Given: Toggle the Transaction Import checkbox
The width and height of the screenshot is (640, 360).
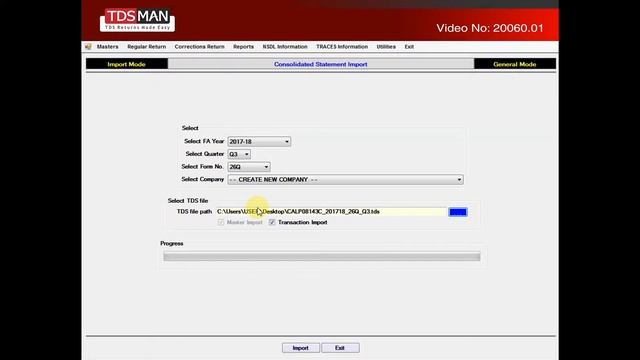Looking at the screenshot, I should (x=272, y=222).
